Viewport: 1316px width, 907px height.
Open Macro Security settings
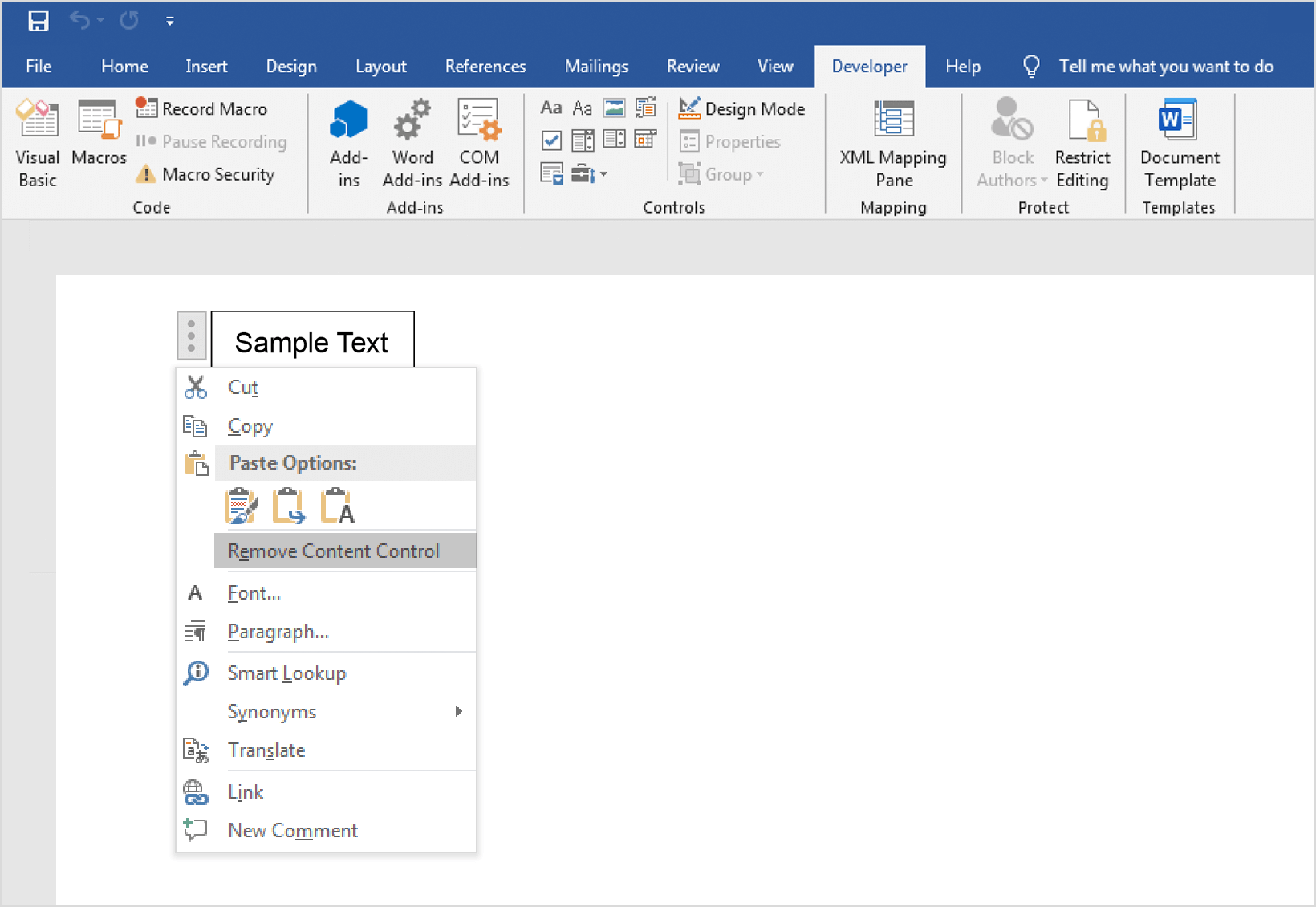(x=205, y=174)
